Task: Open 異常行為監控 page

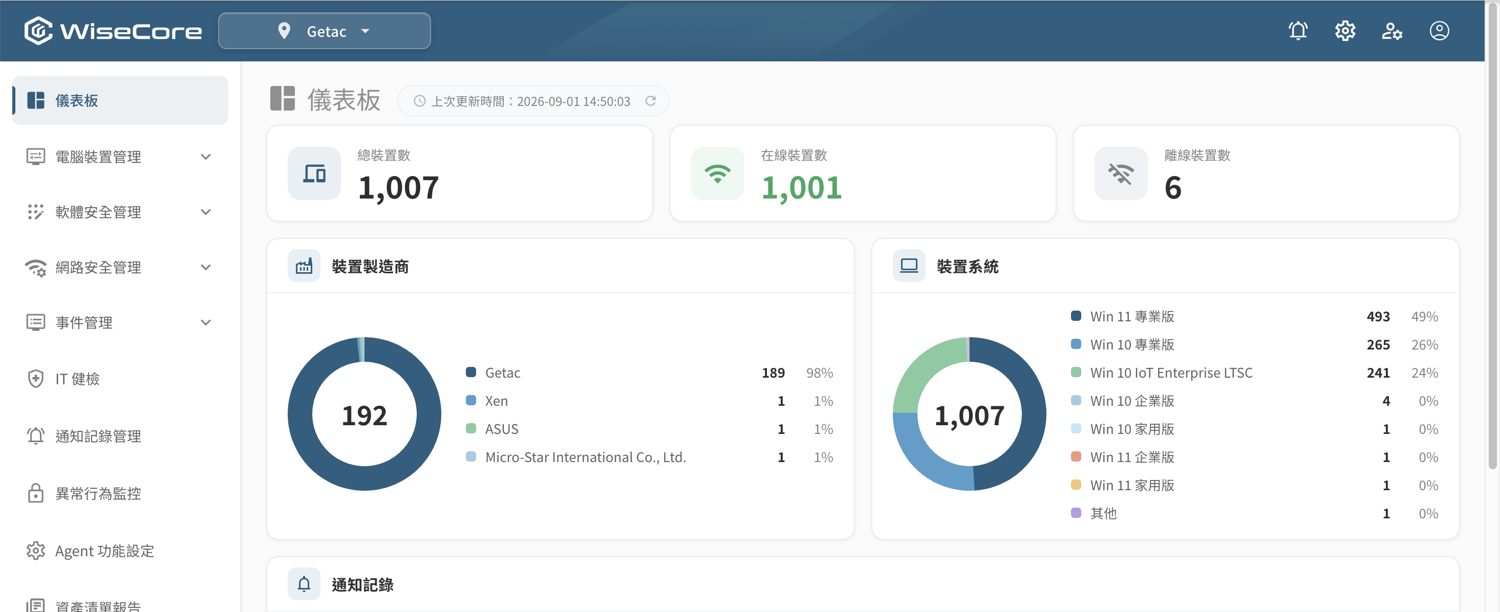Action: pyautogui.click(x=120, y=493)
